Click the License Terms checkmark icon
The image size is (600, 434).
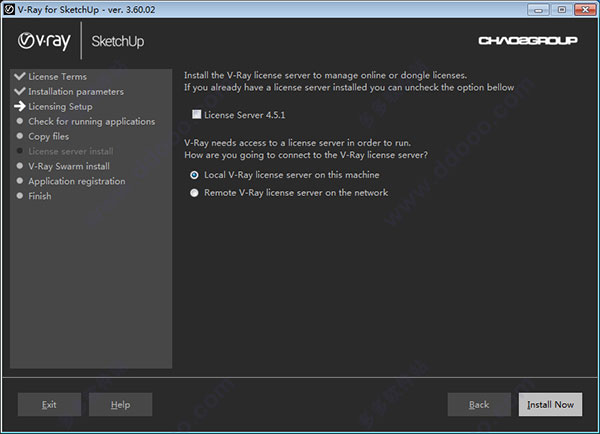(20, 76)
